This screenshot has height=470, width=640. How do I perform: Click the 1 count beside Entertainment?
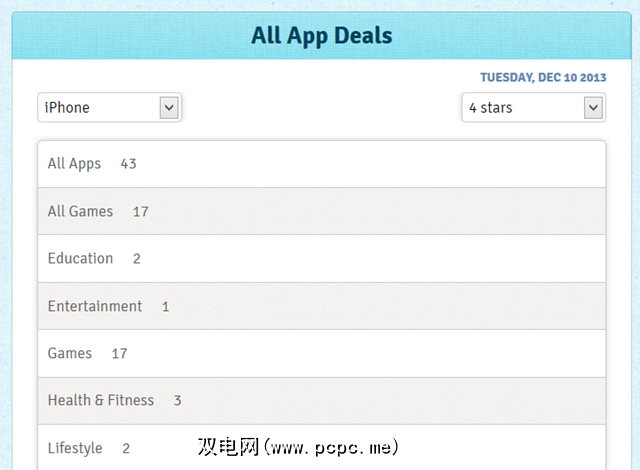coord(165,307)
